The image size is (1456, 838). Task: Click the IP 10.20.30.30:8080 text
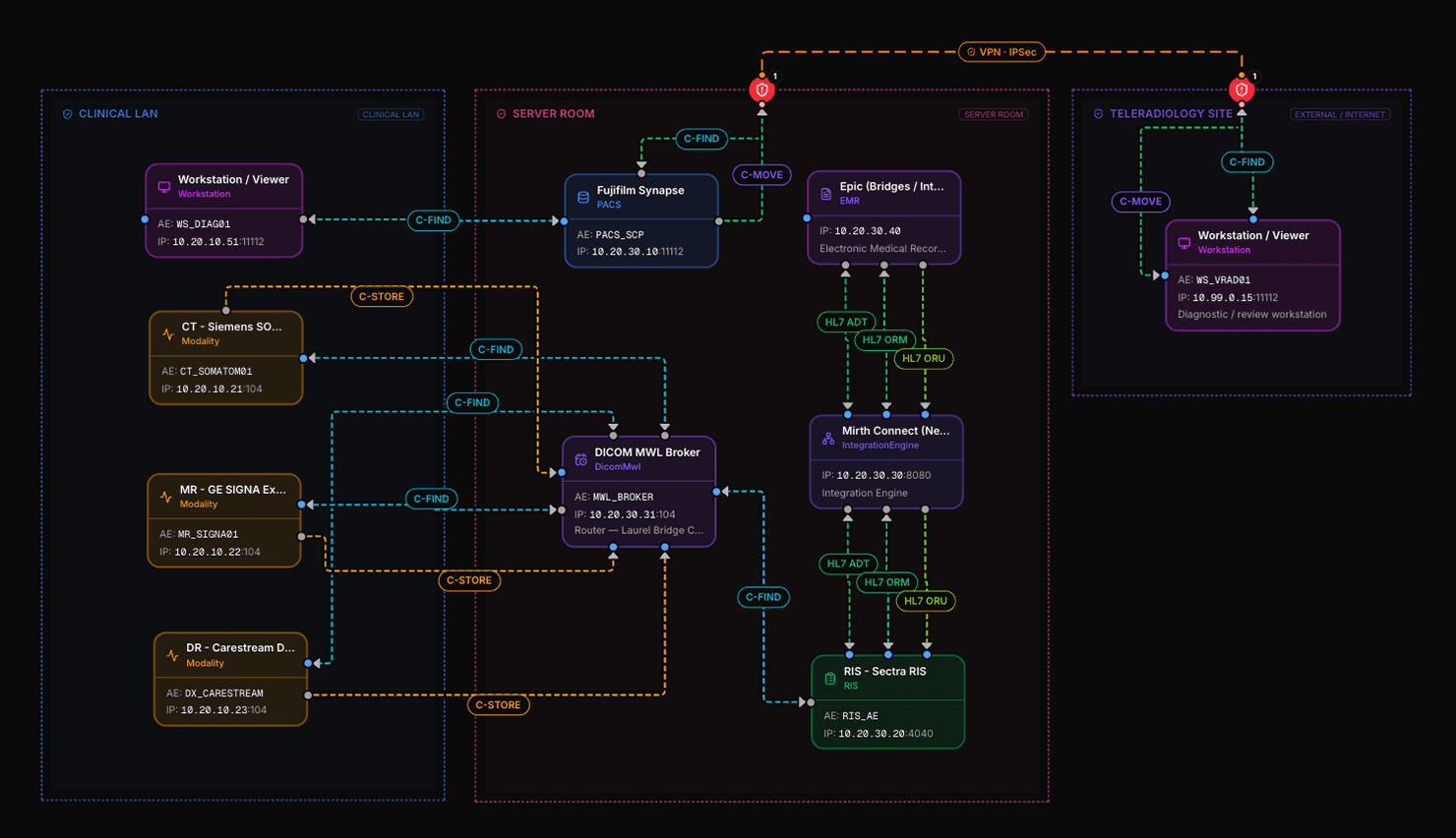[877, 475]
